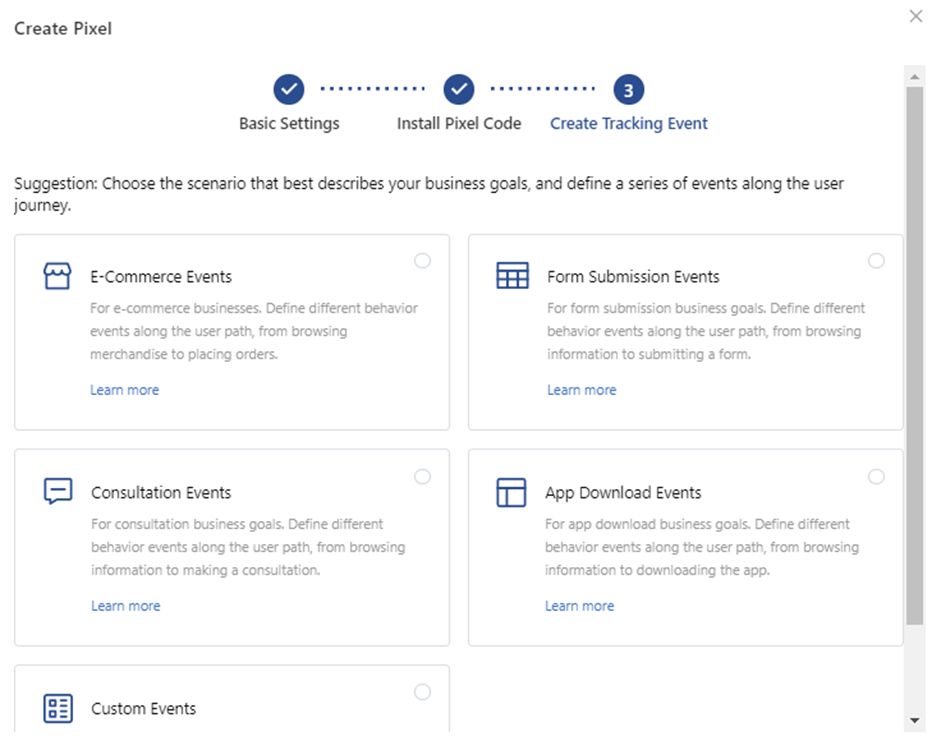Go to the Create Tracking Event step label

coord(628,124)
